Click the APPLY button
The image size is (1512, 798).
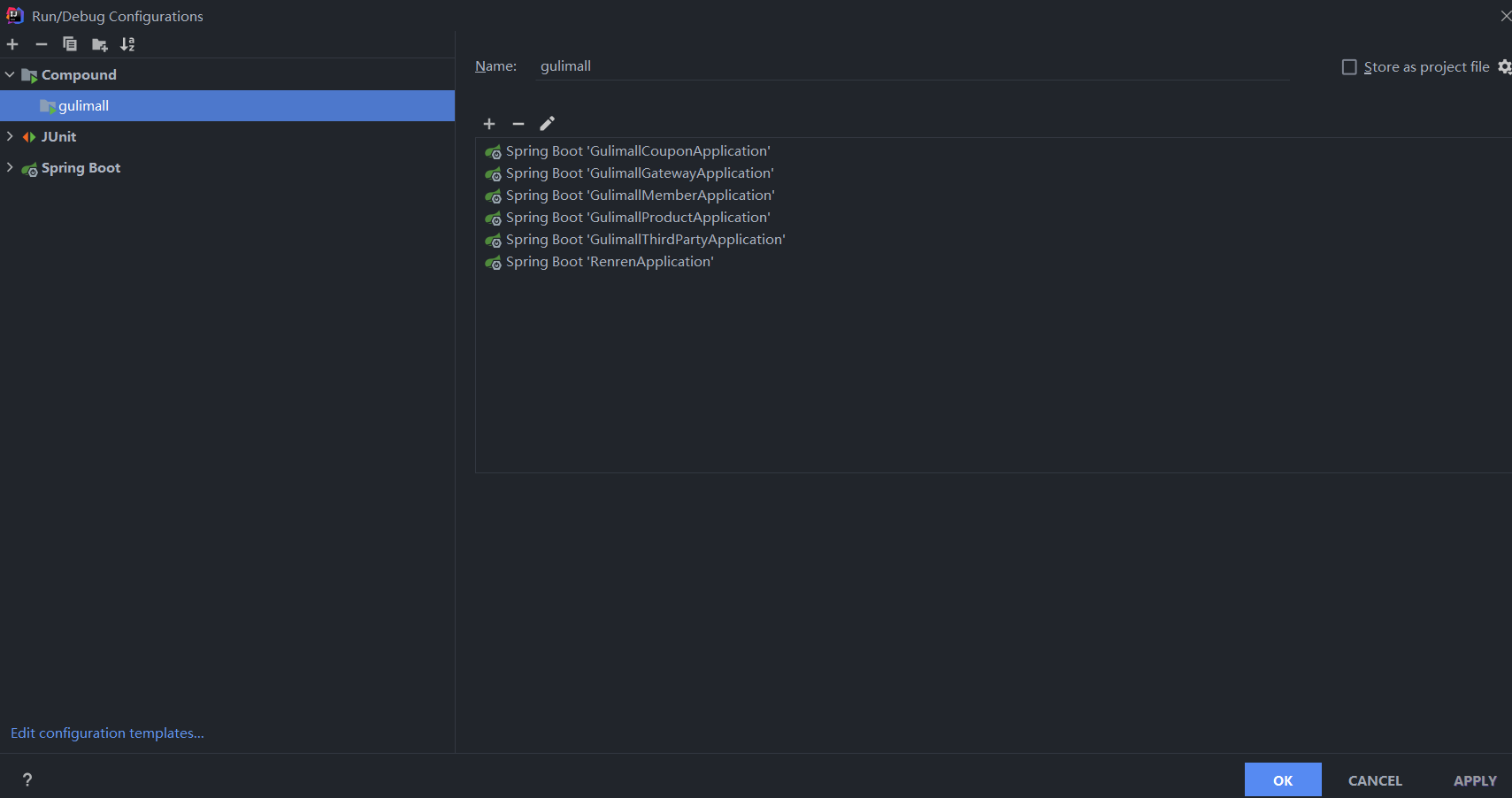tap(1475, 780)
